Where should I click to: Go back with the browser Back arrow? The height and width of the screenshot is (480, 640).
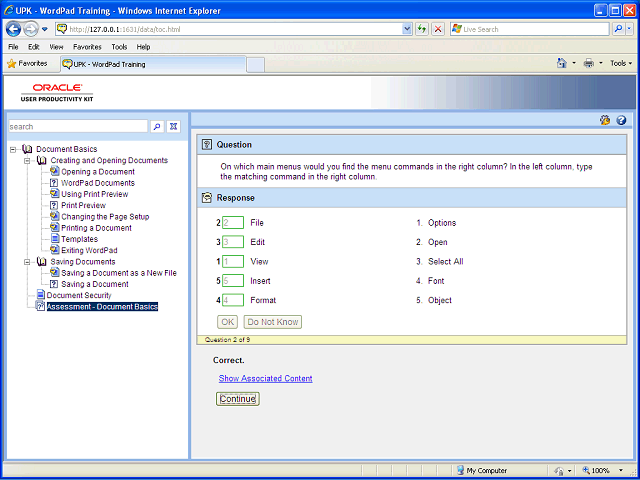13,29
